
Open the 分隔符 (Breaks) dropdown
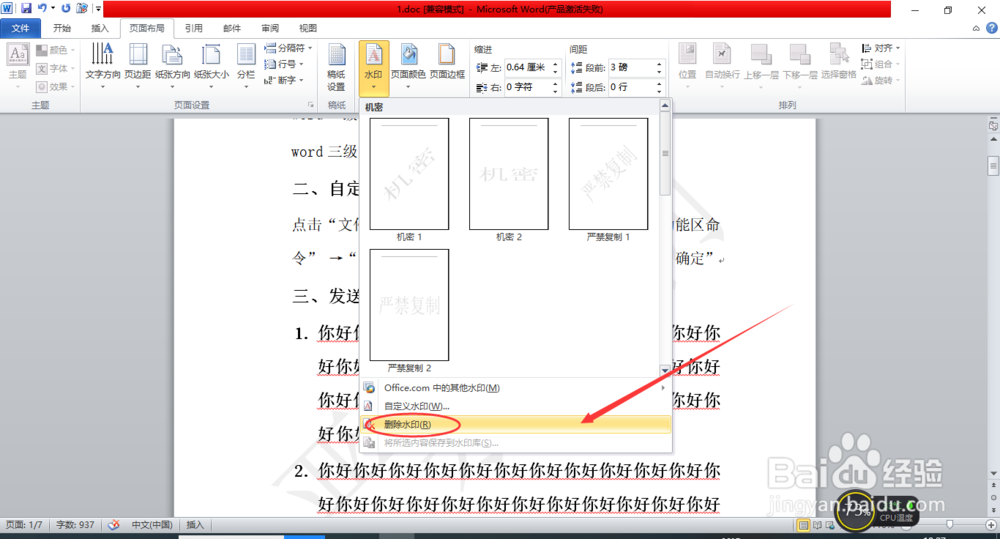[288, 48]
